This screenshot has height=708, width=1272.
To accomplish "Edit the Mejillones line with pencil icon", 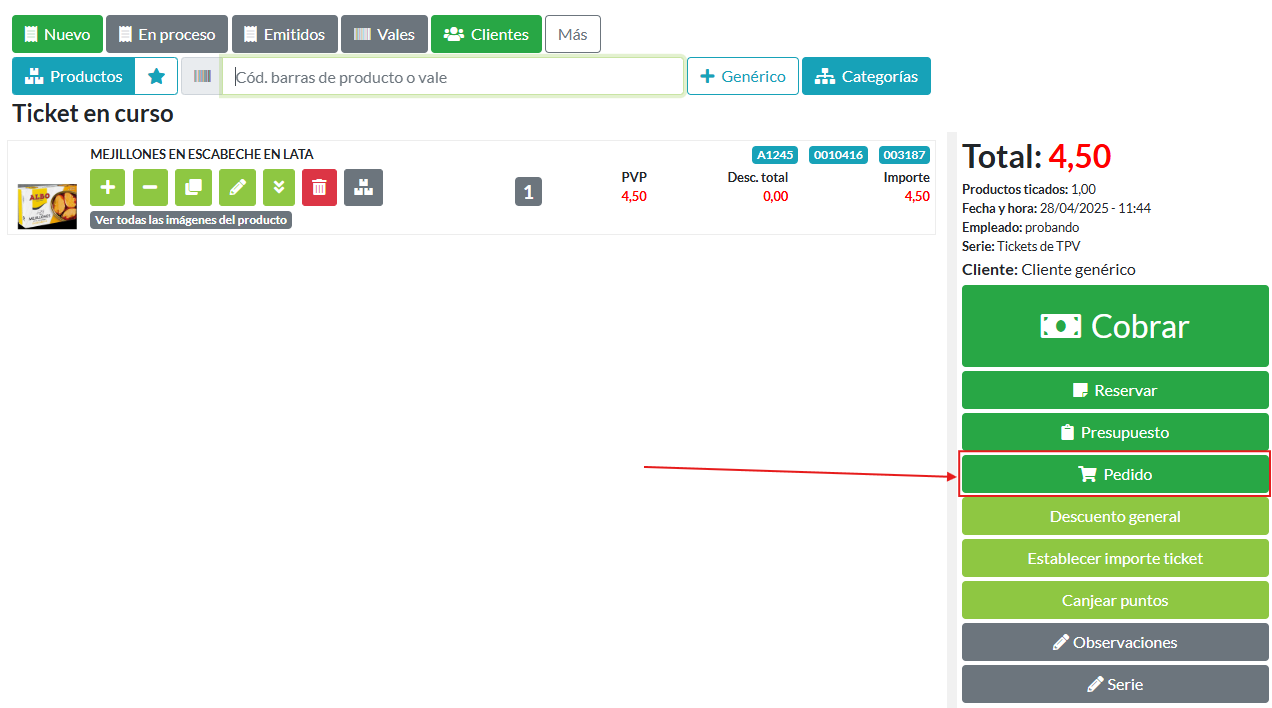I will point(237,187).
